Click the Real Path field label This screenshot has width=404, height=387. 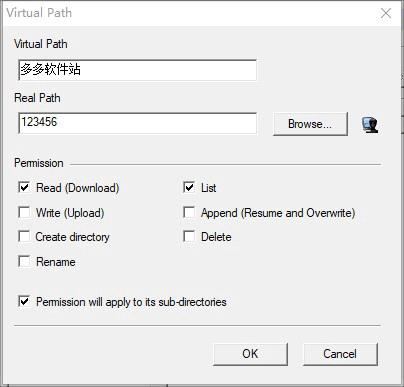point(37,98)
